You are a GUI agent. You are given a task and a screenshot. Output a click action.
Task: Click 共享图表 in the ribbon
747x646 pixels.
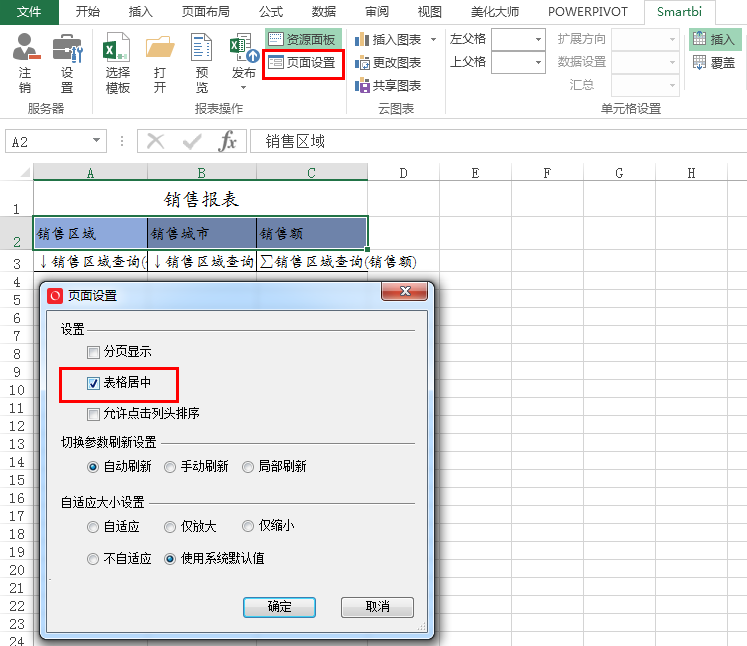coord(389,86)
